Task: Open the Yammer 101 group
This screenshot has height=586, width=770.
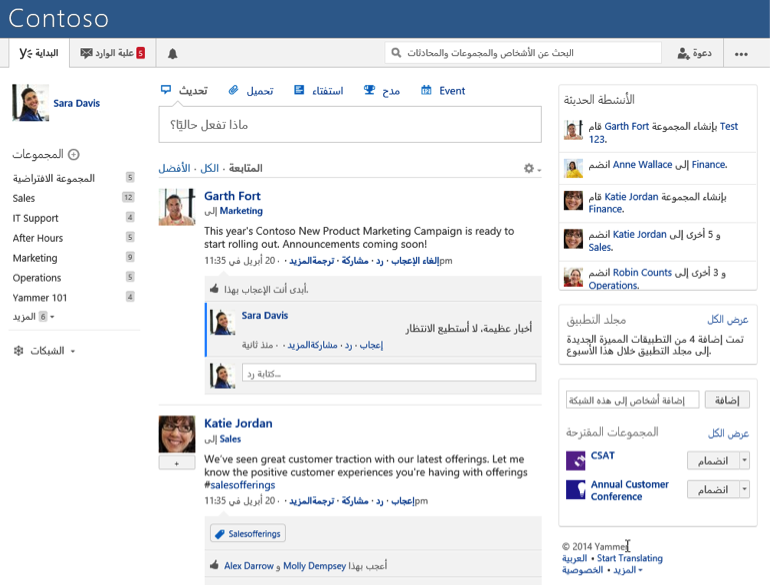Action: pyautogui.click(x=40, y=298)
